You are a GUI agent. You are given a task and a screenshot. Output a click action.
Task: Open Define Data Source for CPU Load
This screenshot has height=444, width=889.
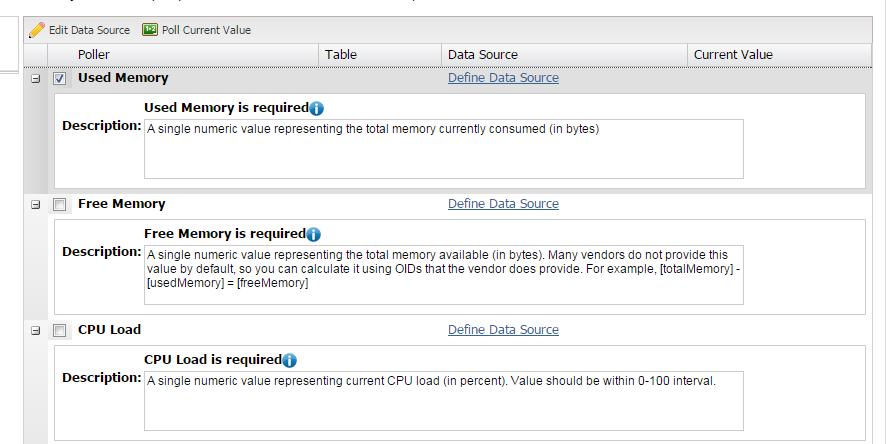tap(503, 330)
